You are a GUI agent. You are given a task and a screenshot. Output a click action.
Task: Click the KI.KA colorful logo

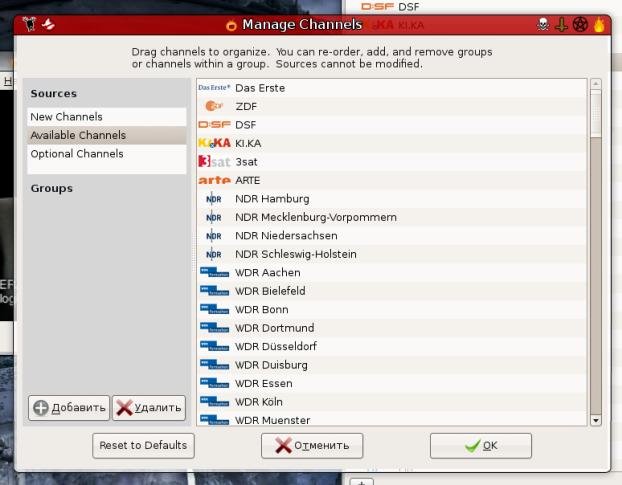click(214, 143)
